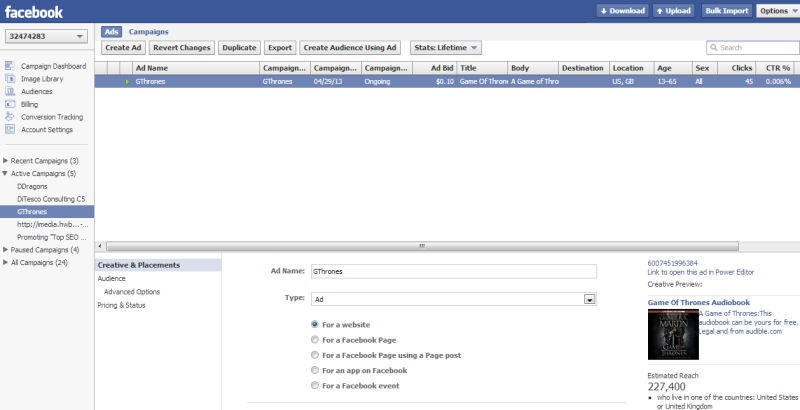
Task: Click the Export button
Action: click(x=280, y=48)
